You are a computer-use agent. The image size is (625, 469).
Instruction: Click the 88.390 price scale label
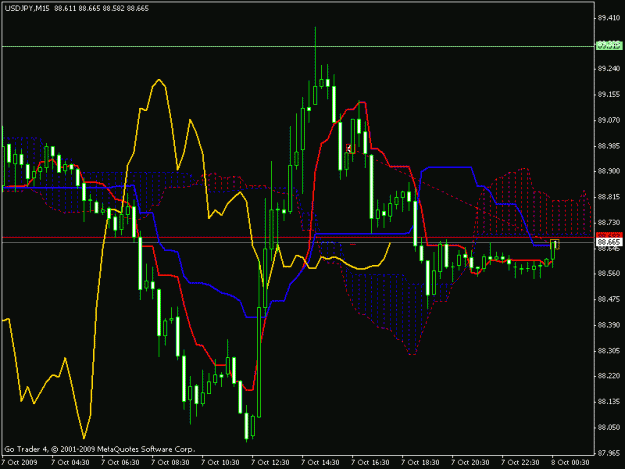click(609, 325)
